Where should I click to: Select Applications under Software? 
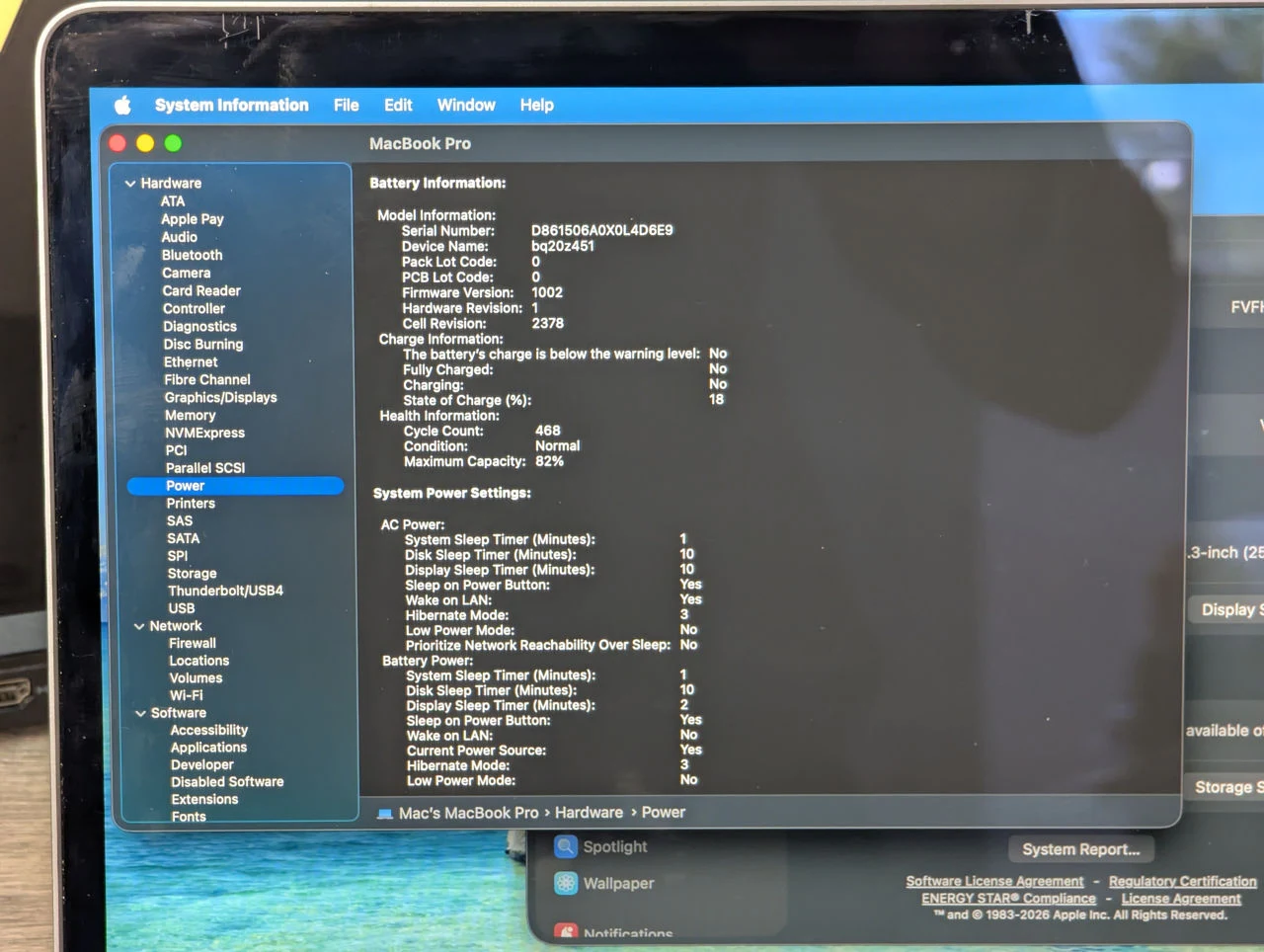coord(208,748)
